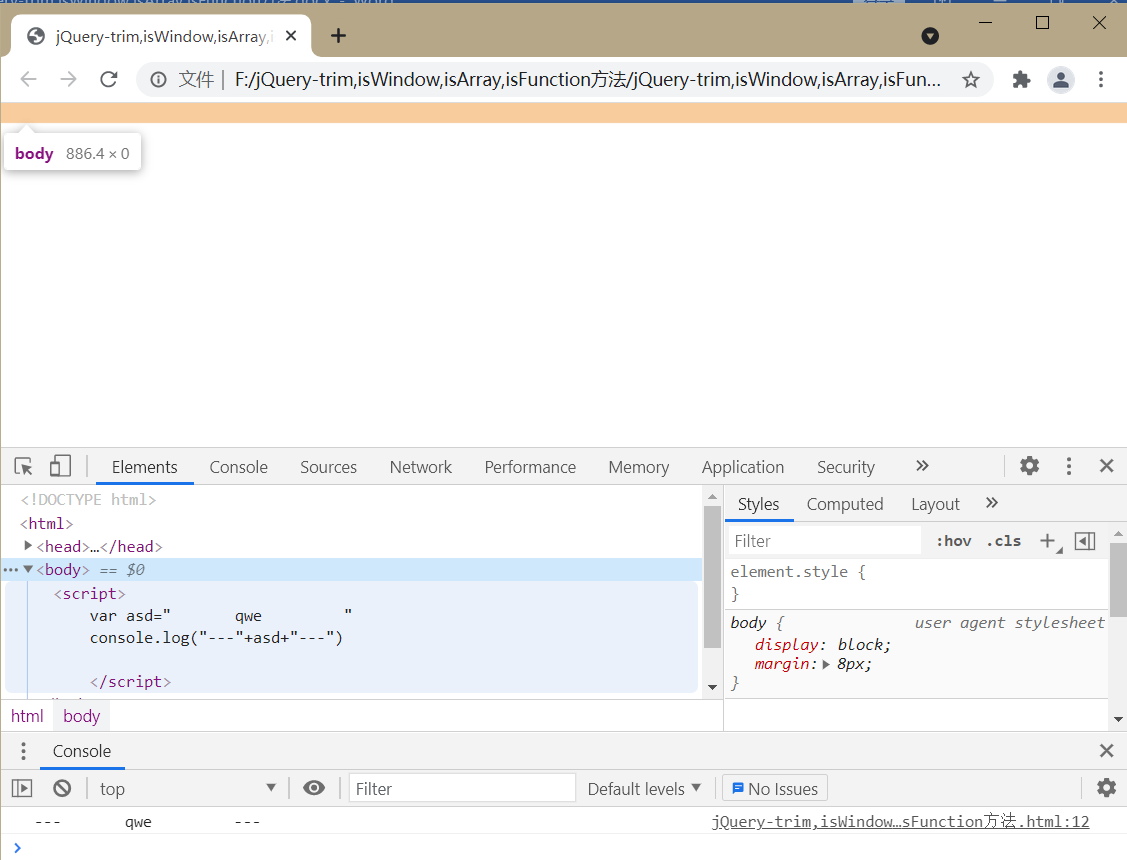The width and height of the screenshot is (1127, 860).
Task: Show the console sidebar
Action: (x=22, y=788)
